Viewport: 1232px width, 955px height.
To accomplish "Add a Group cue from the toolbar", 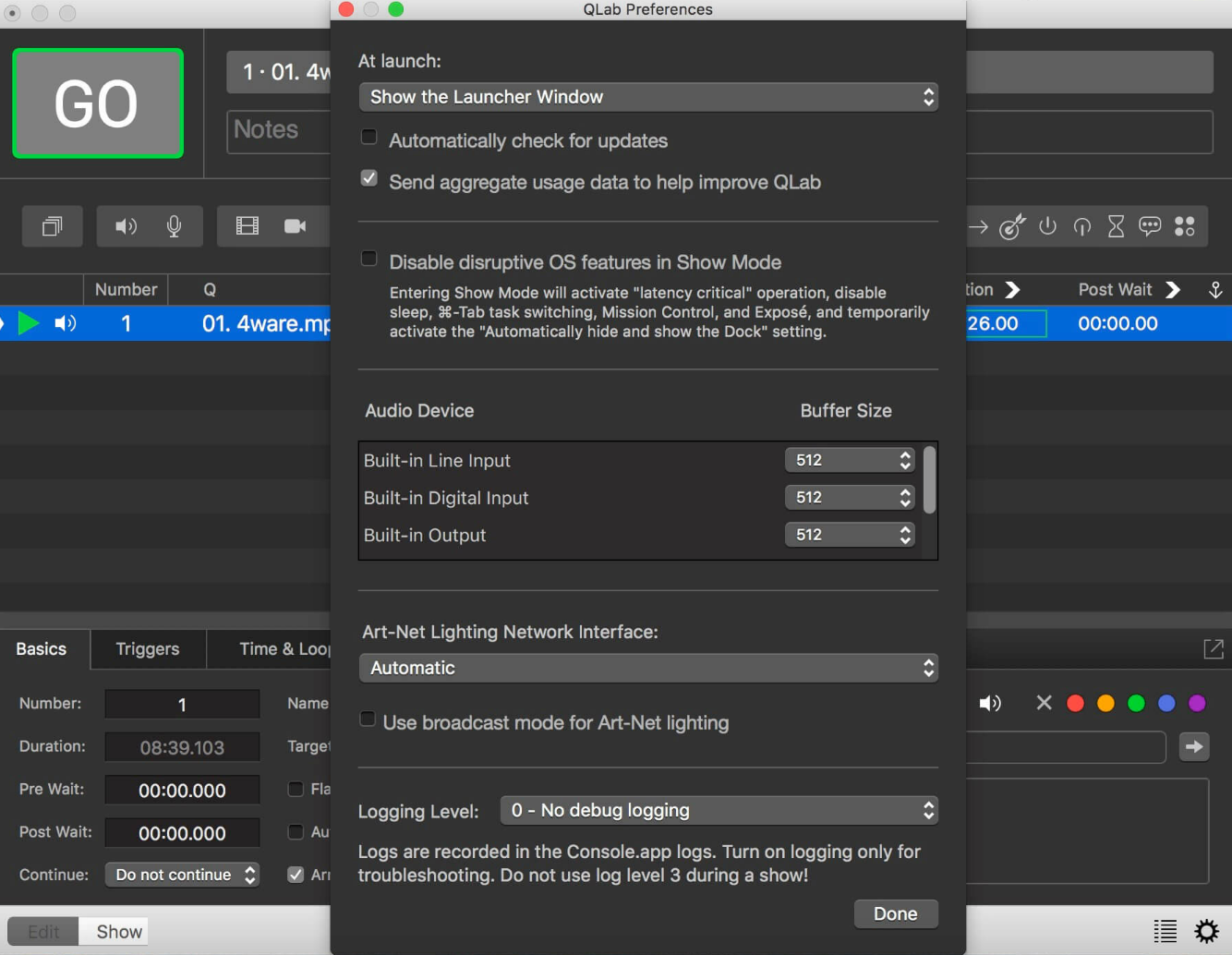I will coord(53,226).
